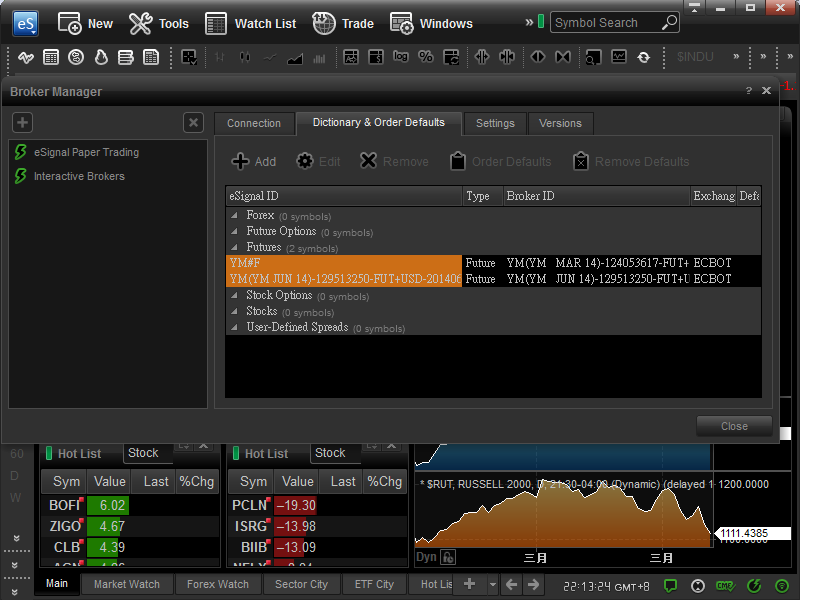Image resolution: width=819 pixels, height=600 pixels.
Task: Click the magnifier icon in Symbol Search
Action: 670,22
